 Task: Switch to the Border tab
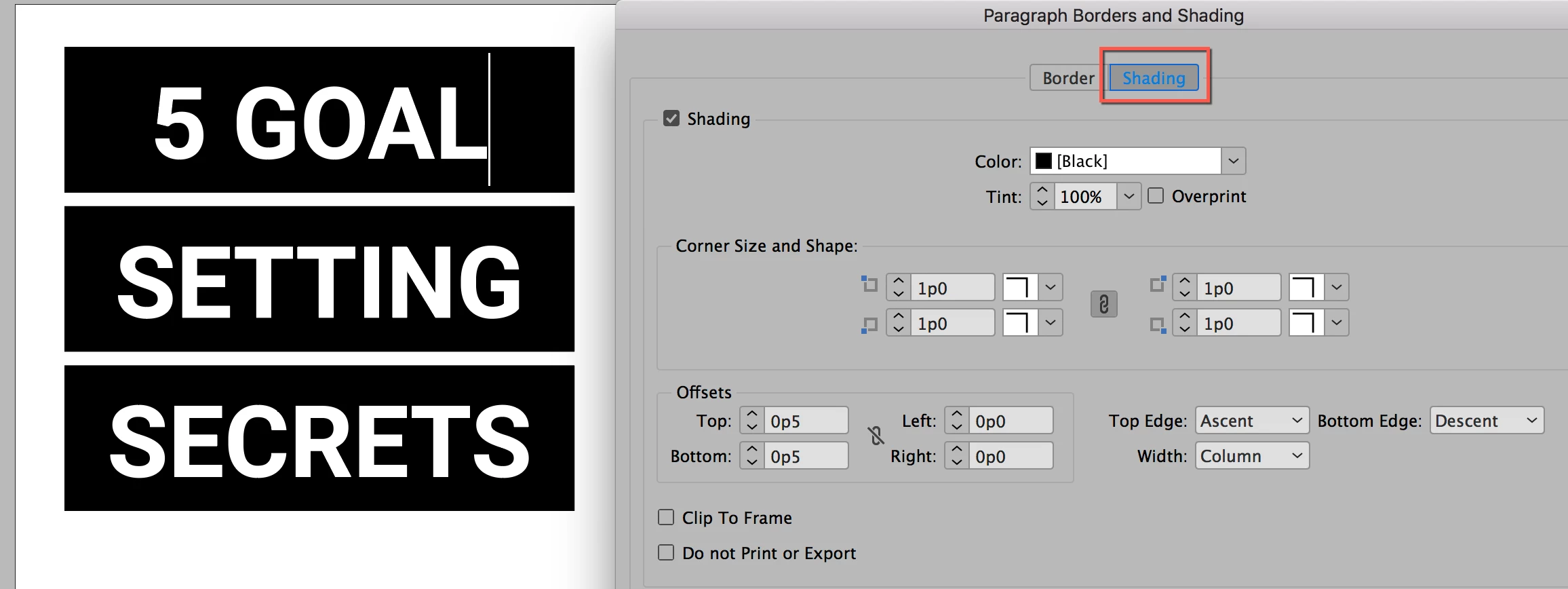[x=1068, y=78]
